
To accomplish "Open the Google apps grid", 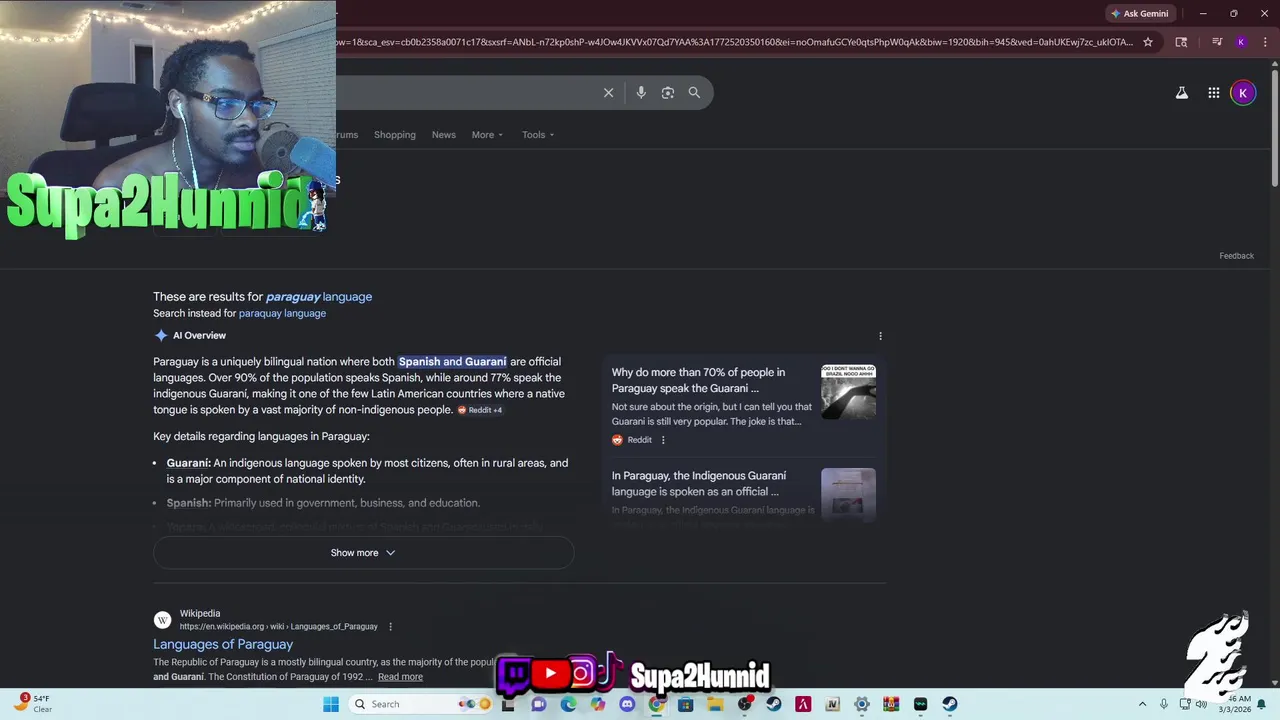I will click(1213, 93).
